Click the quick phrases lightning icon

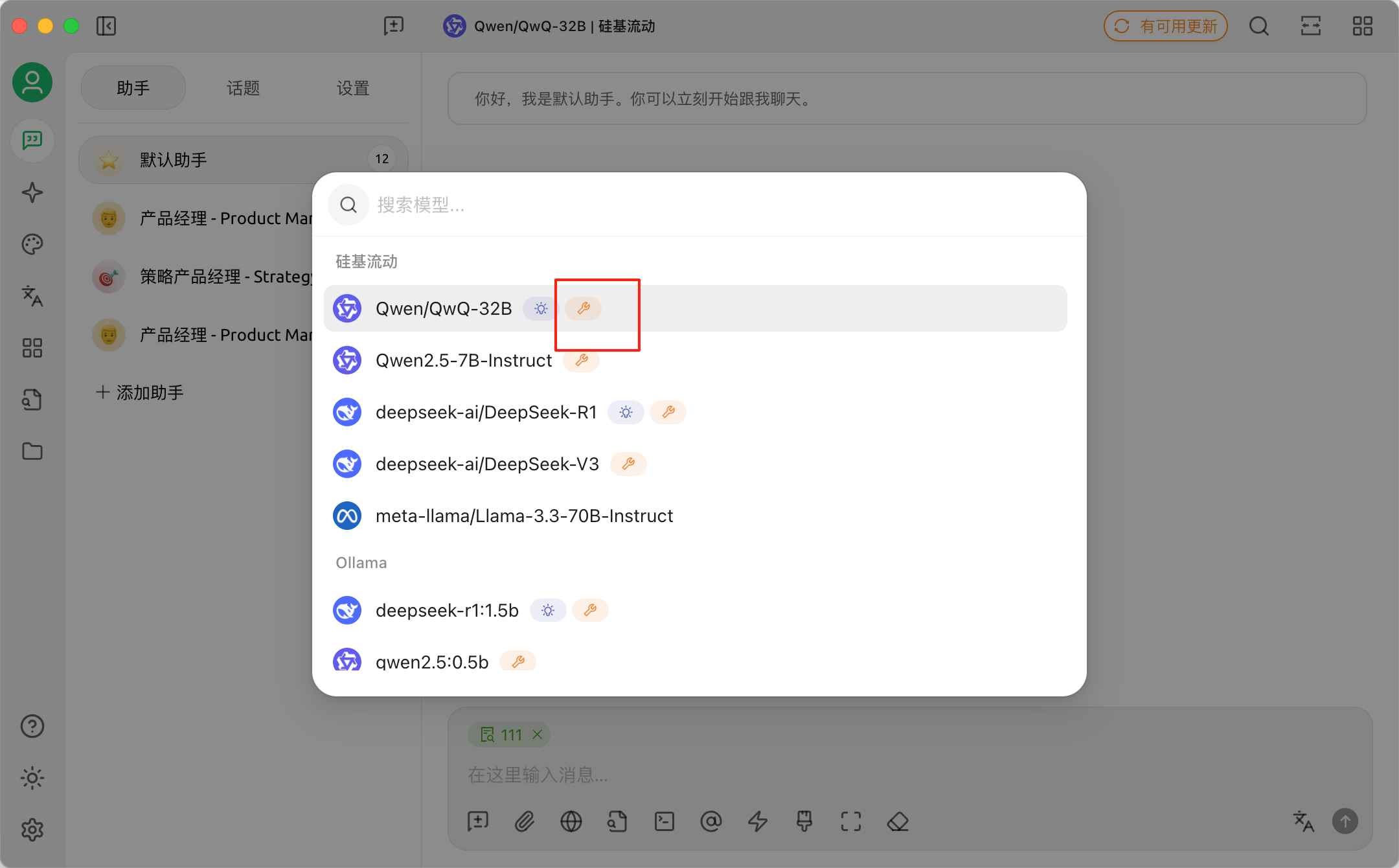(758, 821)
